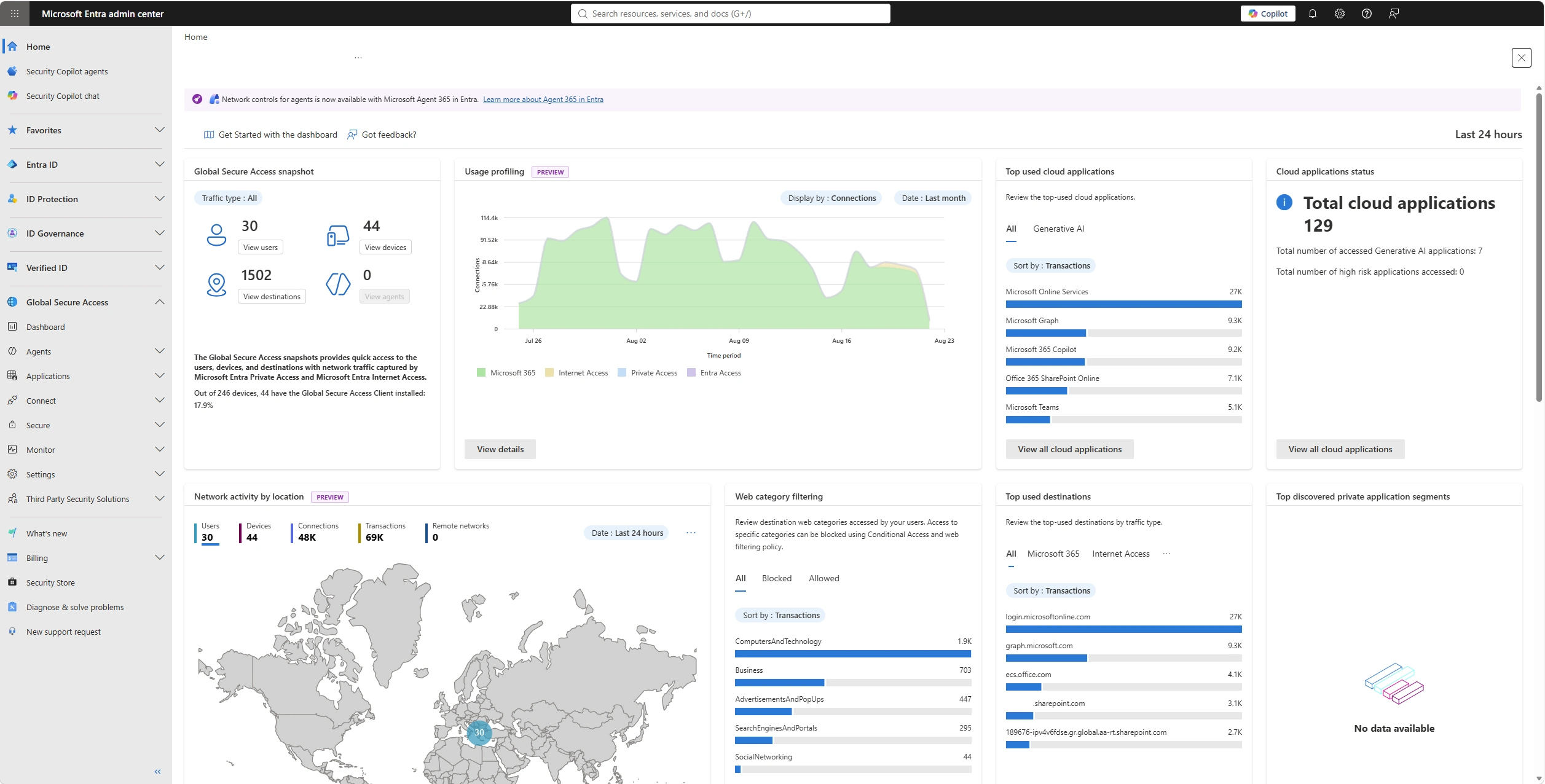
Task: Open Security Copilot chat icon
Action: click(12, 96)
